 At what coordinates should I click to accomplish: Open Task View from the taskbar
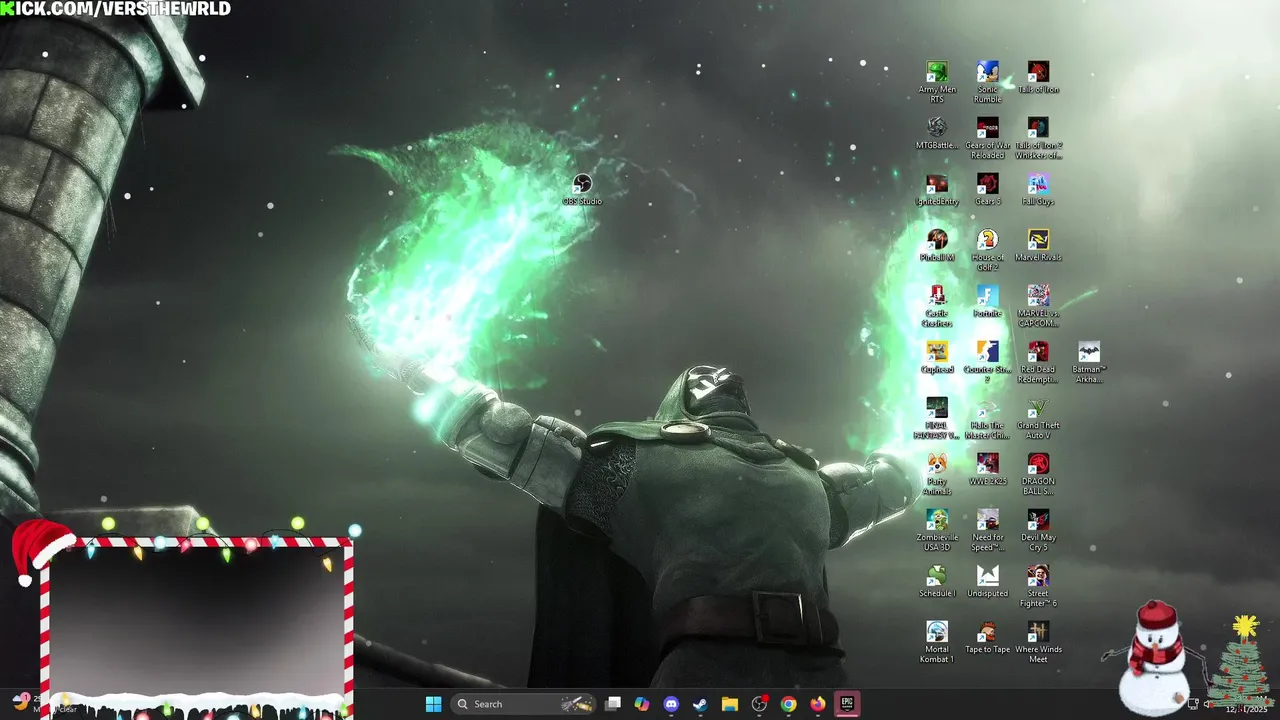[613, 704]
